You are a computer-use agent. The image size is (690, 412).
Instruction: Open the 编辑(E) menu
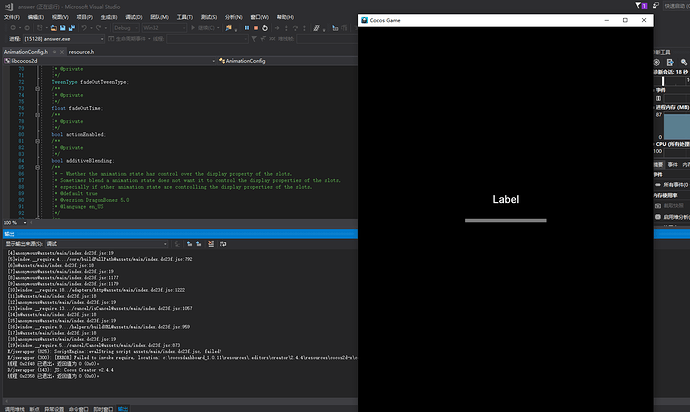click(36, 17)
